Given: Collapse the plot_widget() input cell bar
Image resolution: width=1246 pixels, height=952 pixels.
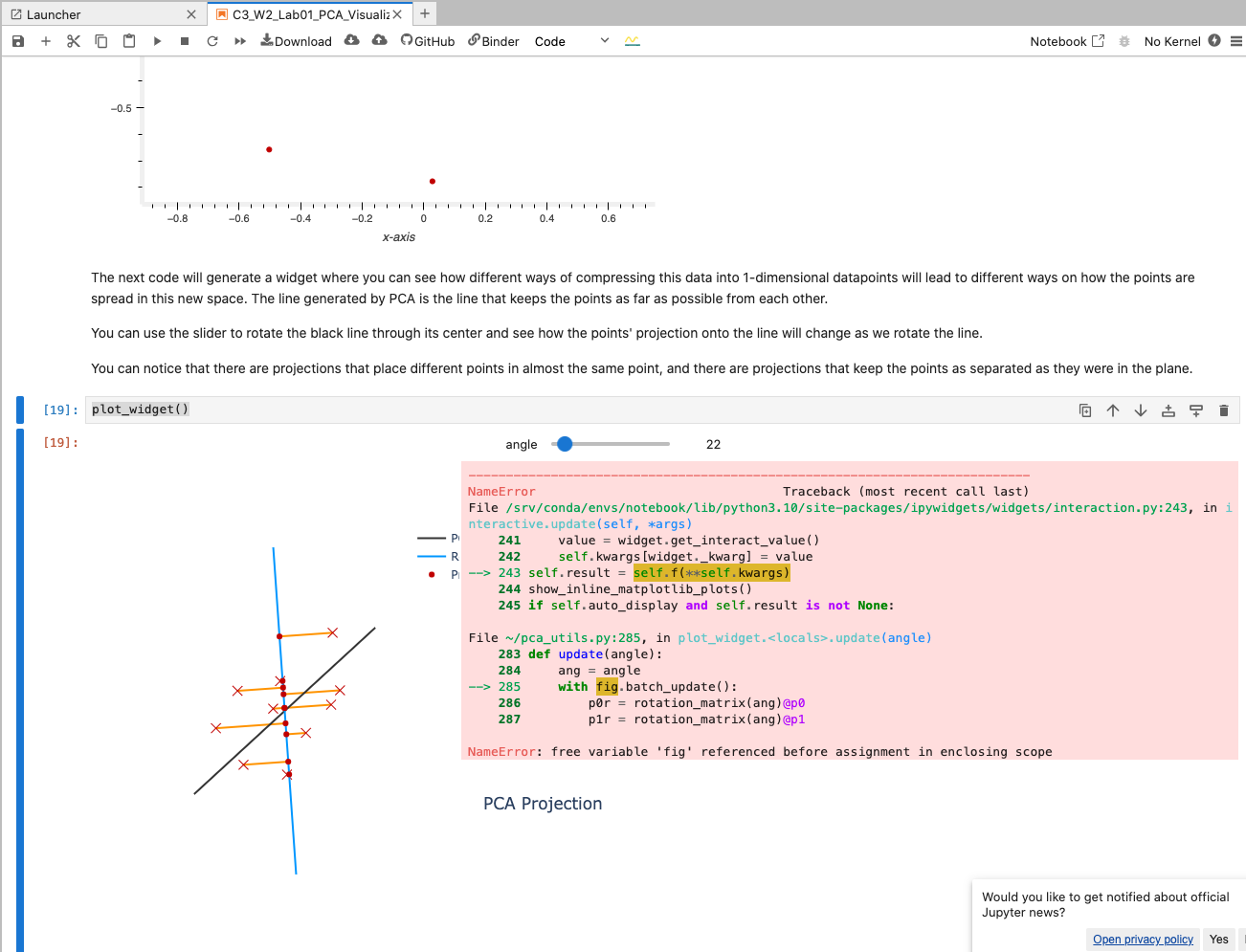Looking at the screenshot, I should pyautogui.click(x=20, y=410).
